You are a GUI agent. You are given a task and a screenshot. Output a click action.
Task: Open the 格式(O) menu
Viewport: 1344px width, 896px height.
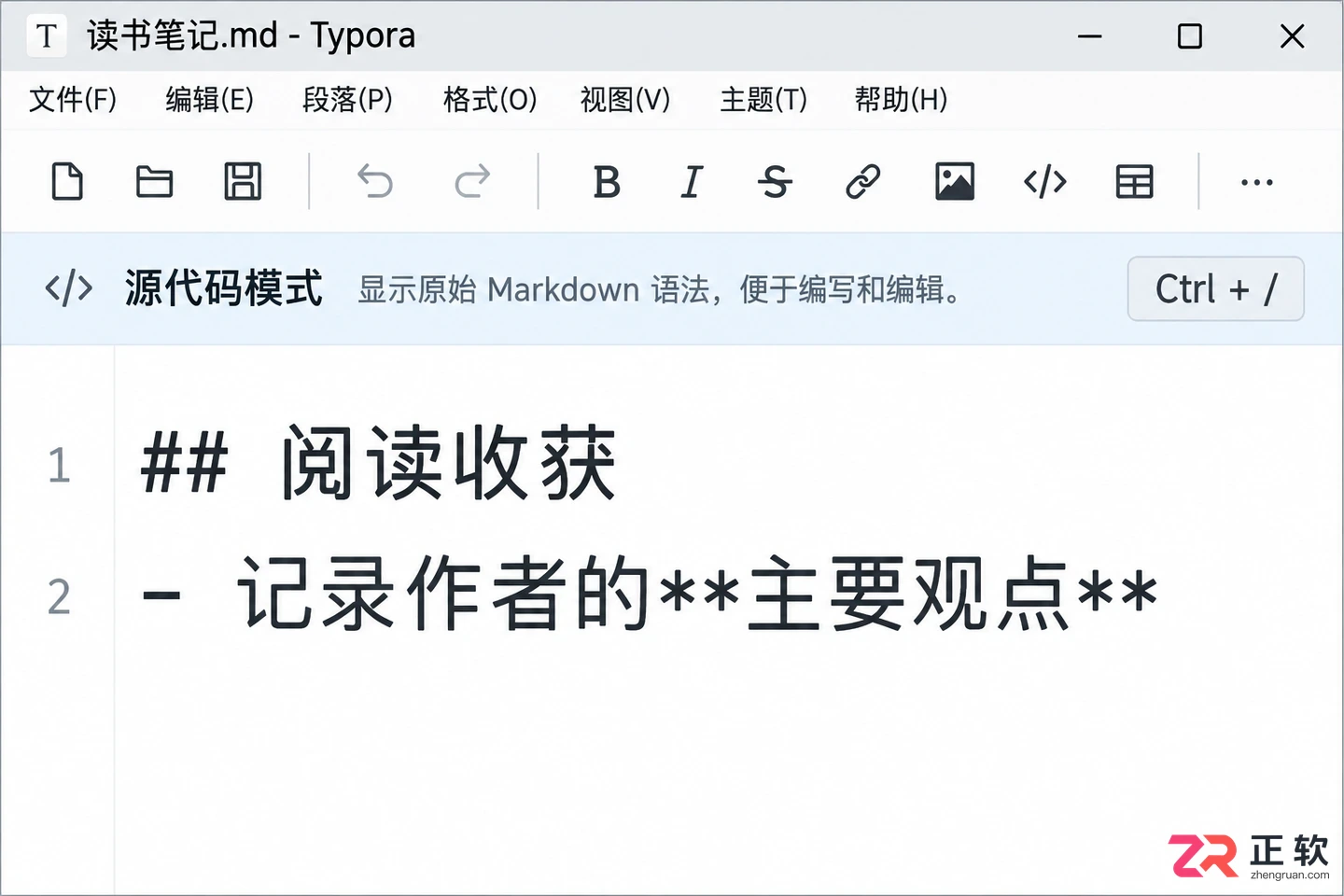490,99
